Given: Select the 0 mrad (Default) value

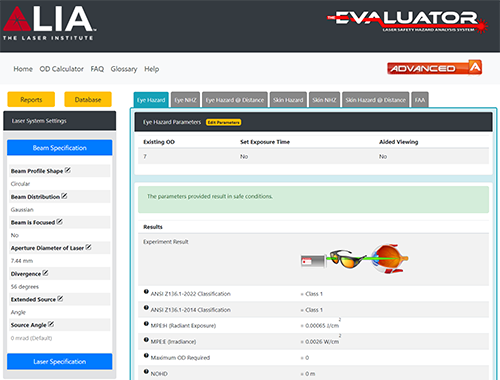Looking at the screenshot, I should (31, 338).
